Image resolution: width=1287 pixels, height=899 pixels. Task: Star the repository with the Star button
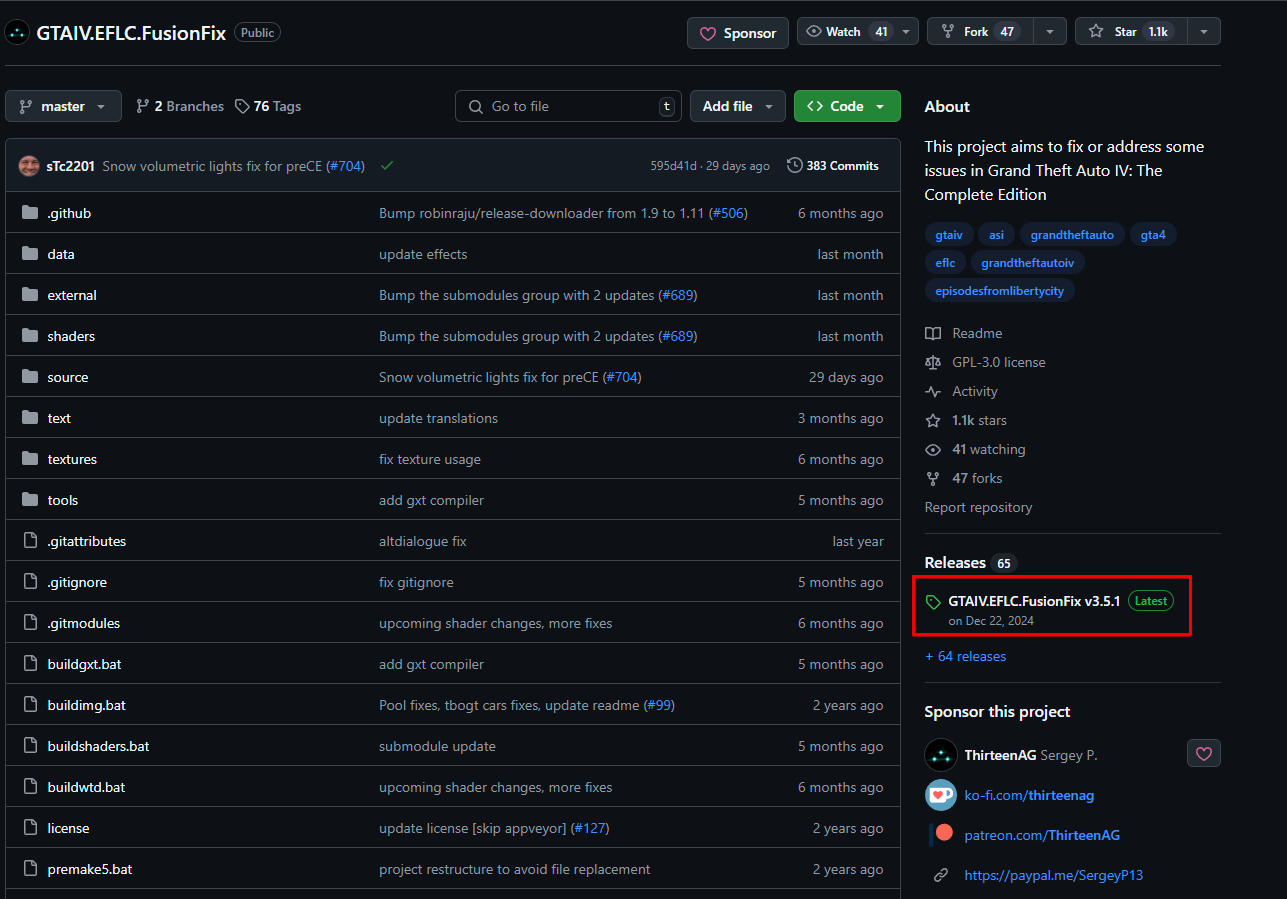pos(1131,32)
